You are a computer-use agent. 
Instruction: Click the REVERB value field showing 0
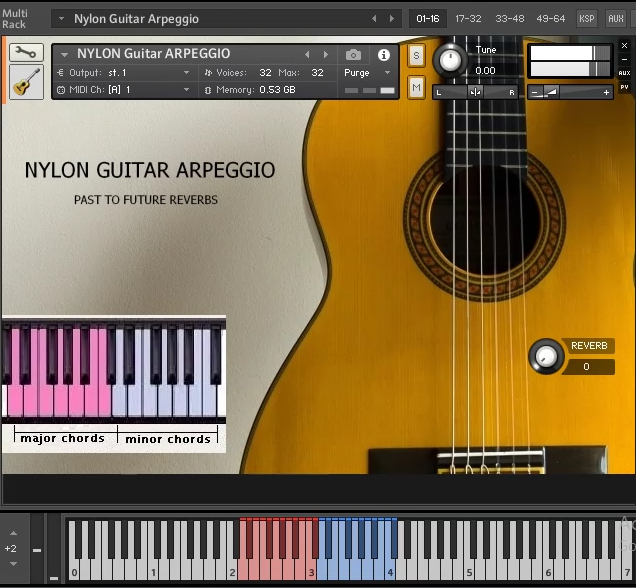[x=588, y=367]
